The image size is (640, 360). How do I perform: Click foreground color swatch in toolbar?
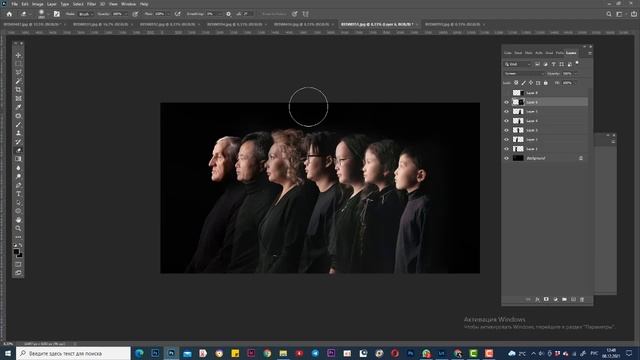pyautogui.click(x=16, y=252)
